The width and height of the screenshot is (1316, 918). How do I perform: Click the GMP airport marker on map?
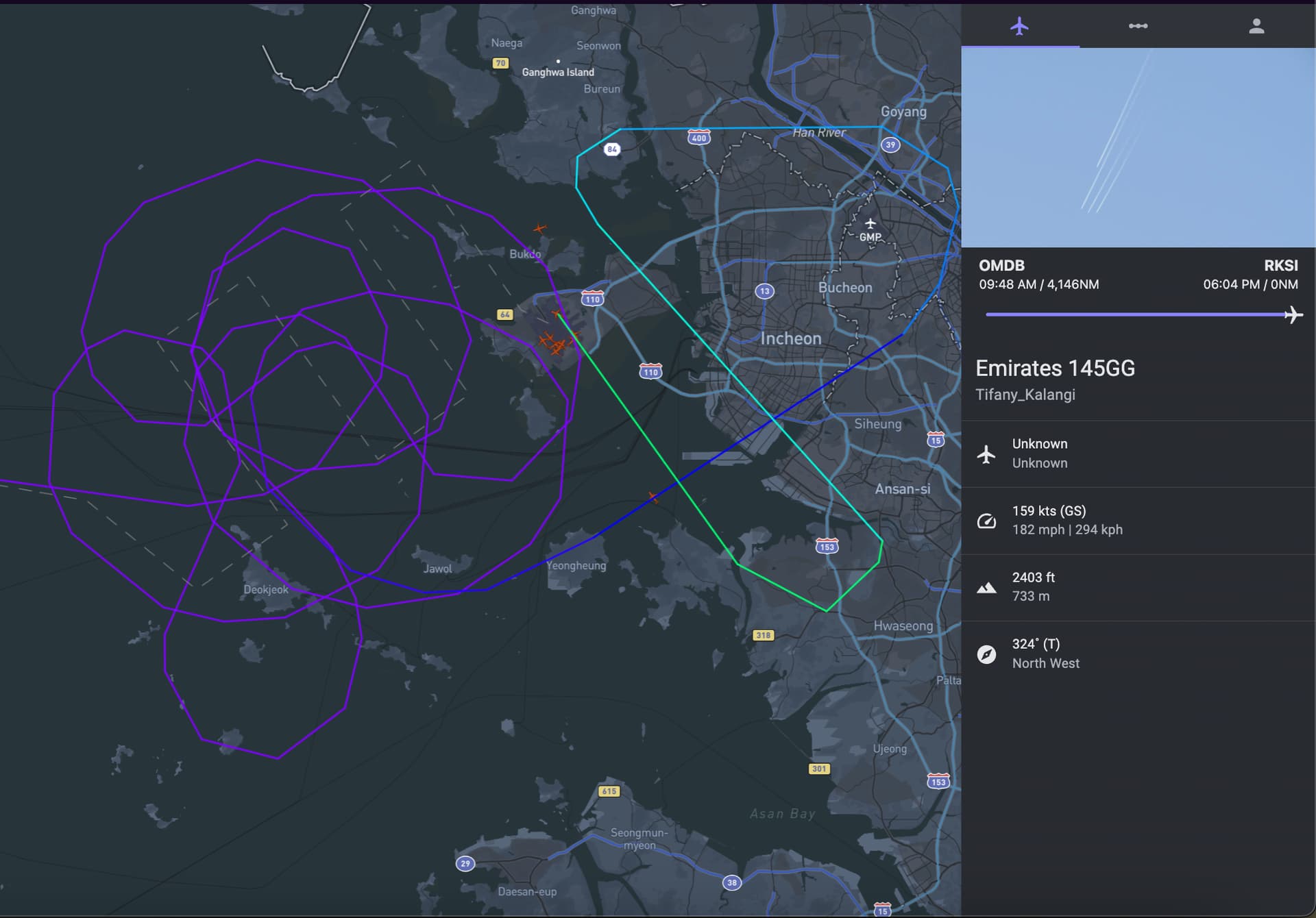point(870,224)
